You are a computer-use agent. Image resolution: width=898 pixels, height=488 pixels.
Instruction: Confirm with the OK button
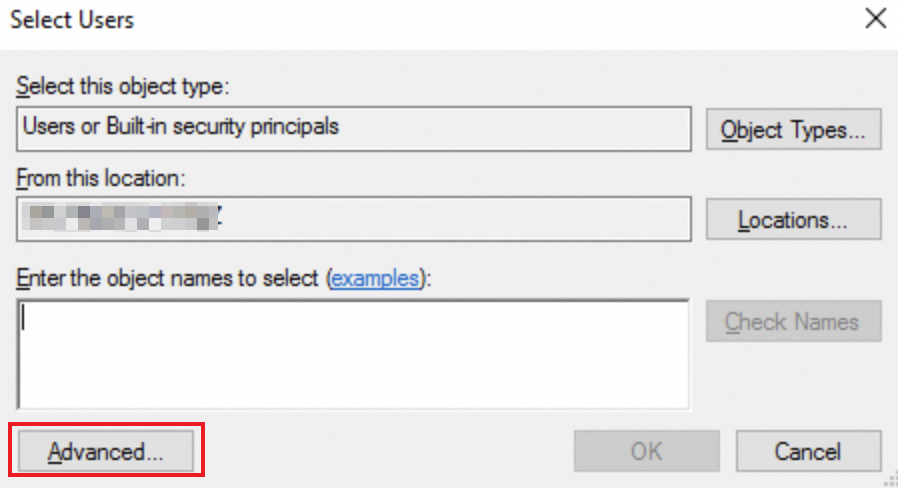click(646, 452)
